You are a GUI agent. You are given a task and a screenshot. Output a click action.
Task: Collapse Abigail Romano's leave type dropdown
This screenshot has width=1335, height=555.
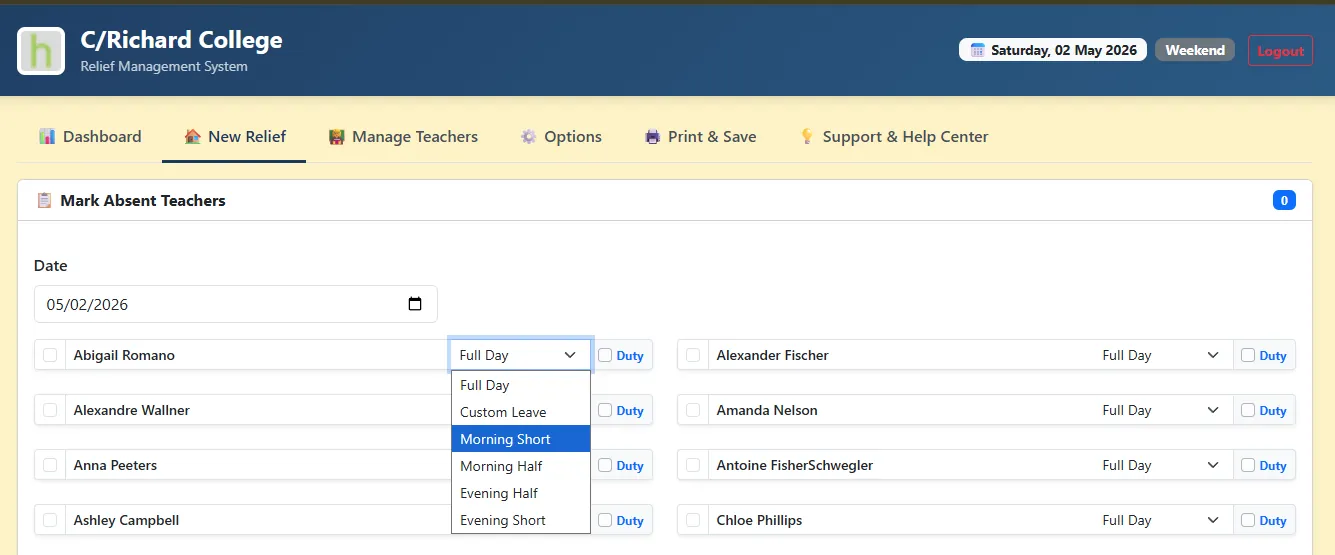pyautogui.click(x=520, y=355)
